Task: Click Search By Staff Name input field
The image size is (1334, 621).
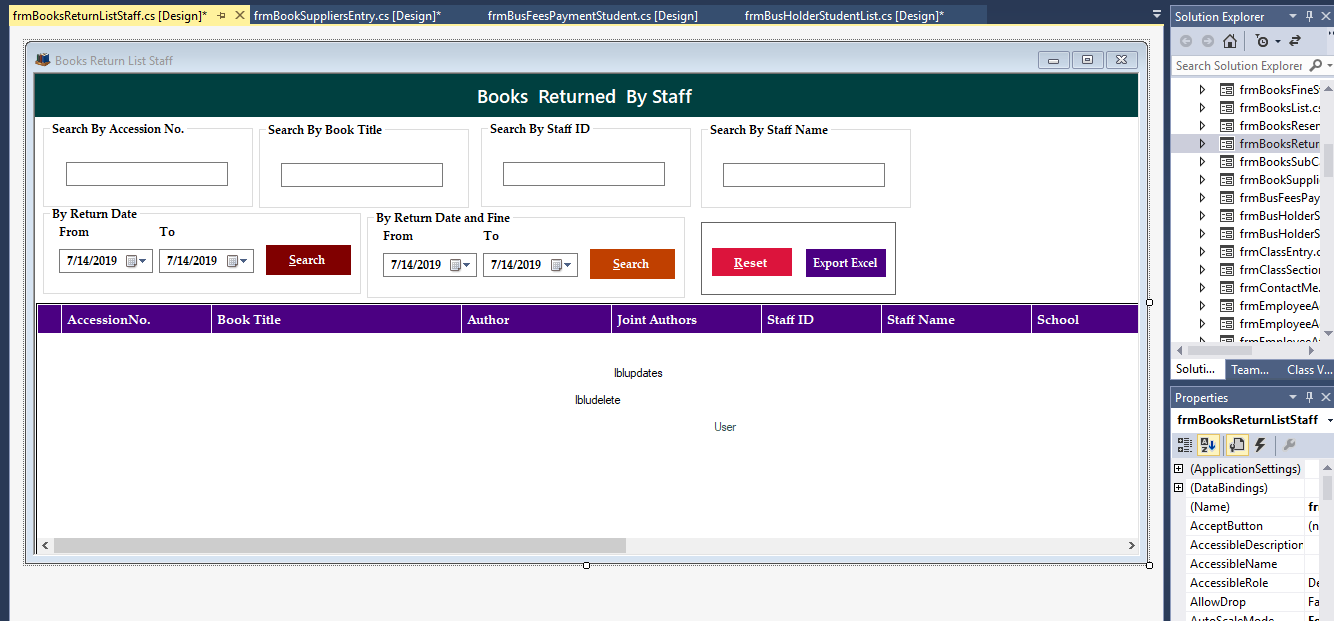Action: (x=804, y=175)
